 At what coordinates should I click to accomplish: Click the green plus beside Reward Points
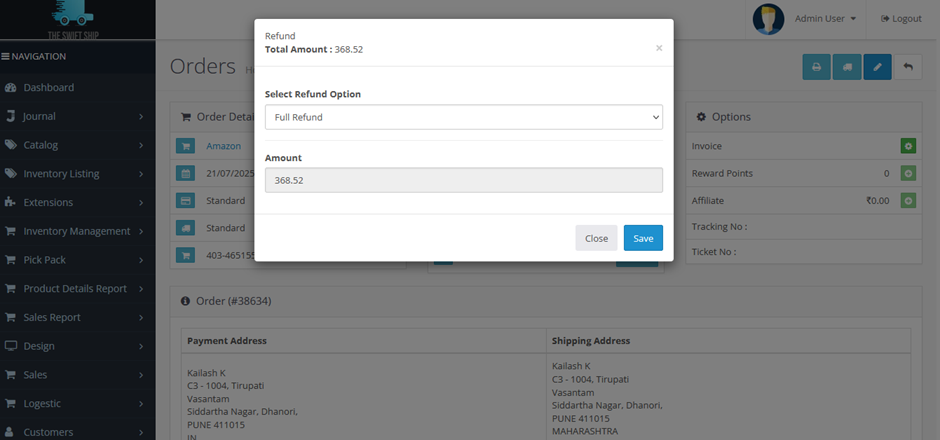pos(908,174)
